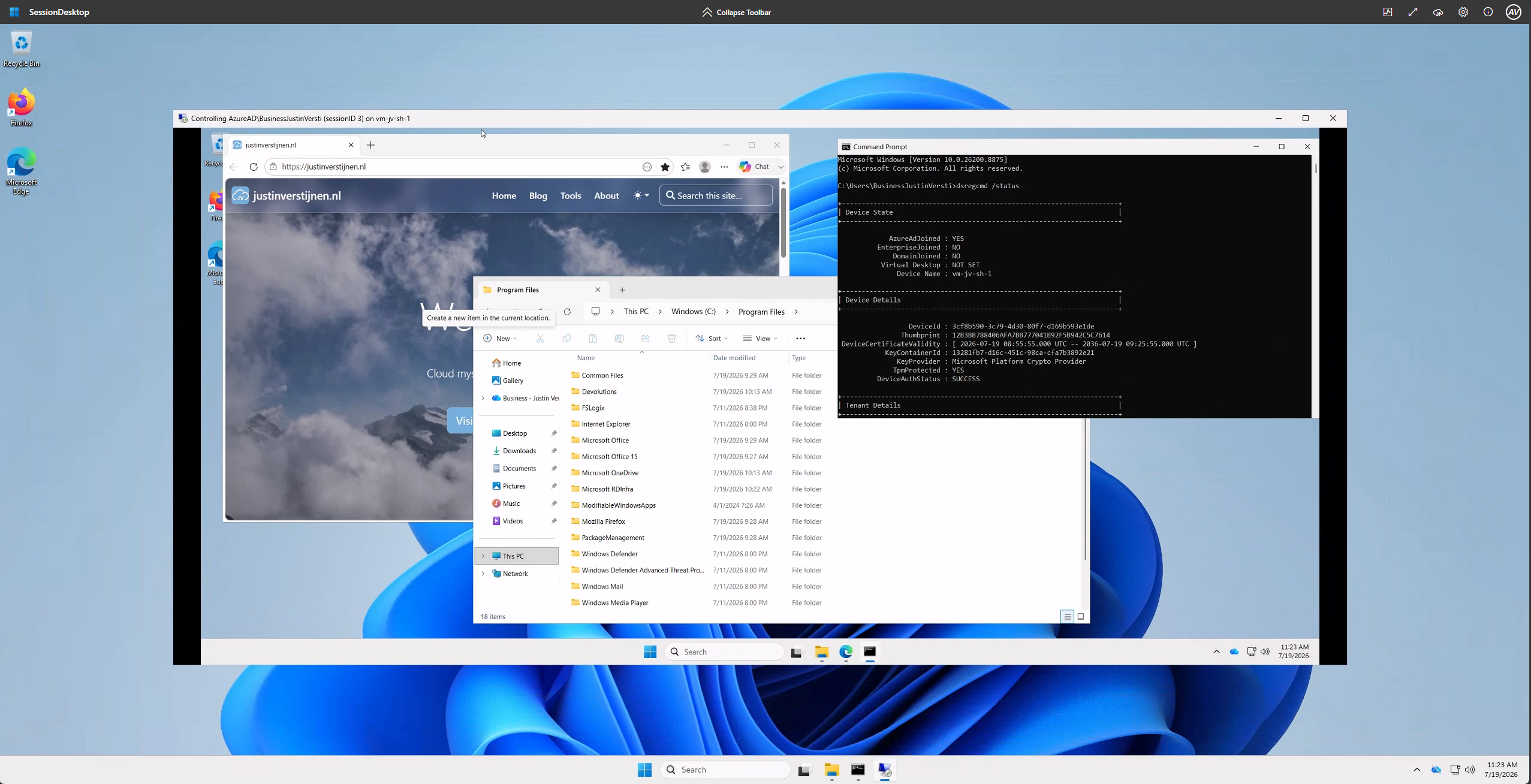
Task: Click remote session taskbar Edge icon
Action: pyautogui.click(x=845, y=652)
